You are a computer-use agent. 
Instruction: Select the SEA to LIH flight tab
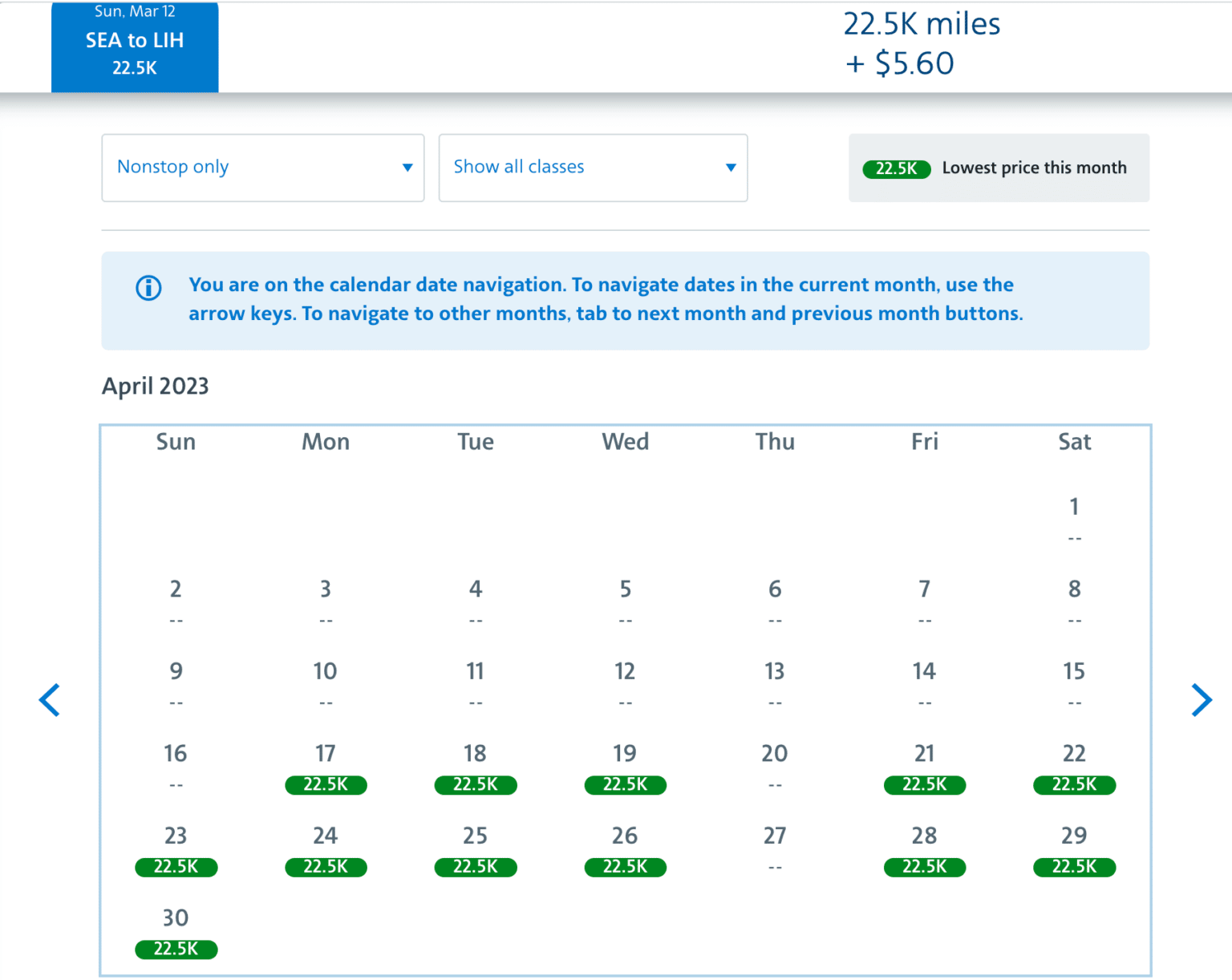point(135,47)
